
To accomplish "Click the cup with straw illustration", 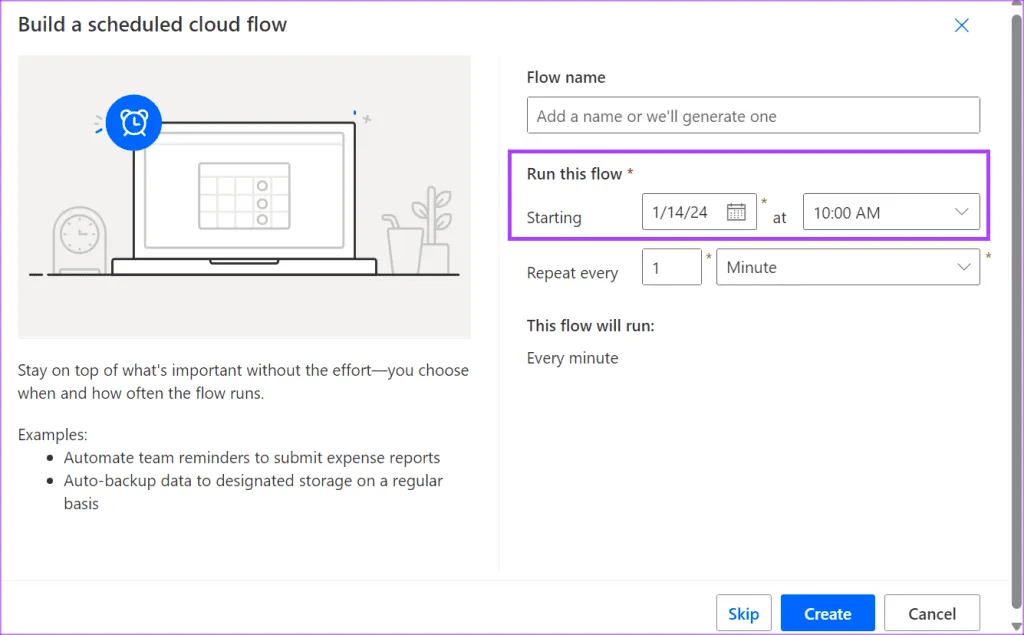I will [403, 245].
